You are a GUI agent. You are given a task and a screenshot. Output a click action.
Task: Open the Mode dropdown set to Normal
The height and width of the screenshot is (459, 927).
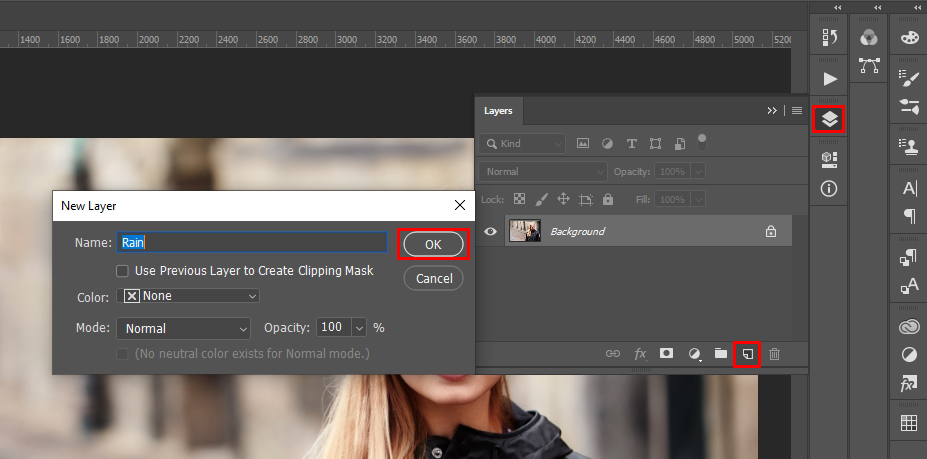183,328
